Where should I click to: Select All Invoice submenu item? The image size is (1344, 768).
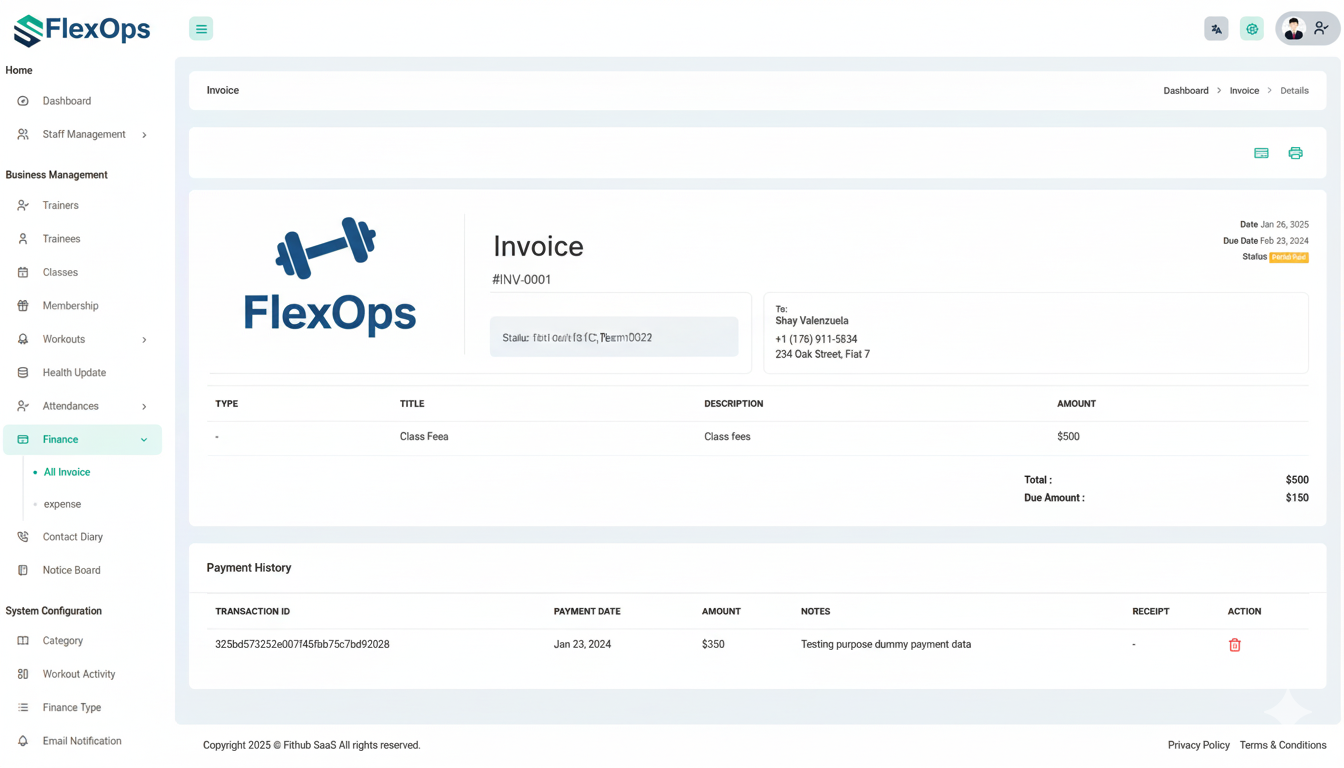pyautogui.click(x=67, y=472)
